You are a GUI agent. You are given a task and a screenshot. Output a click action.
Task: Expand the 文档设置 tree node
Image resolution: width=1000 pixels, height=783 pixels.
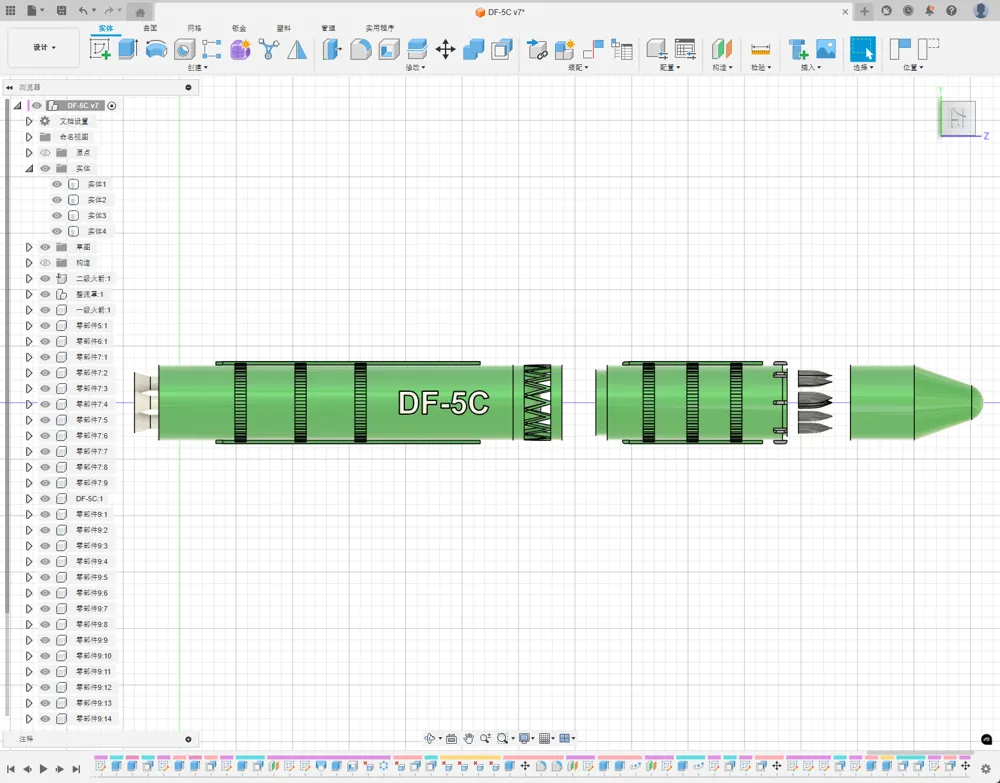click(29, 121)
